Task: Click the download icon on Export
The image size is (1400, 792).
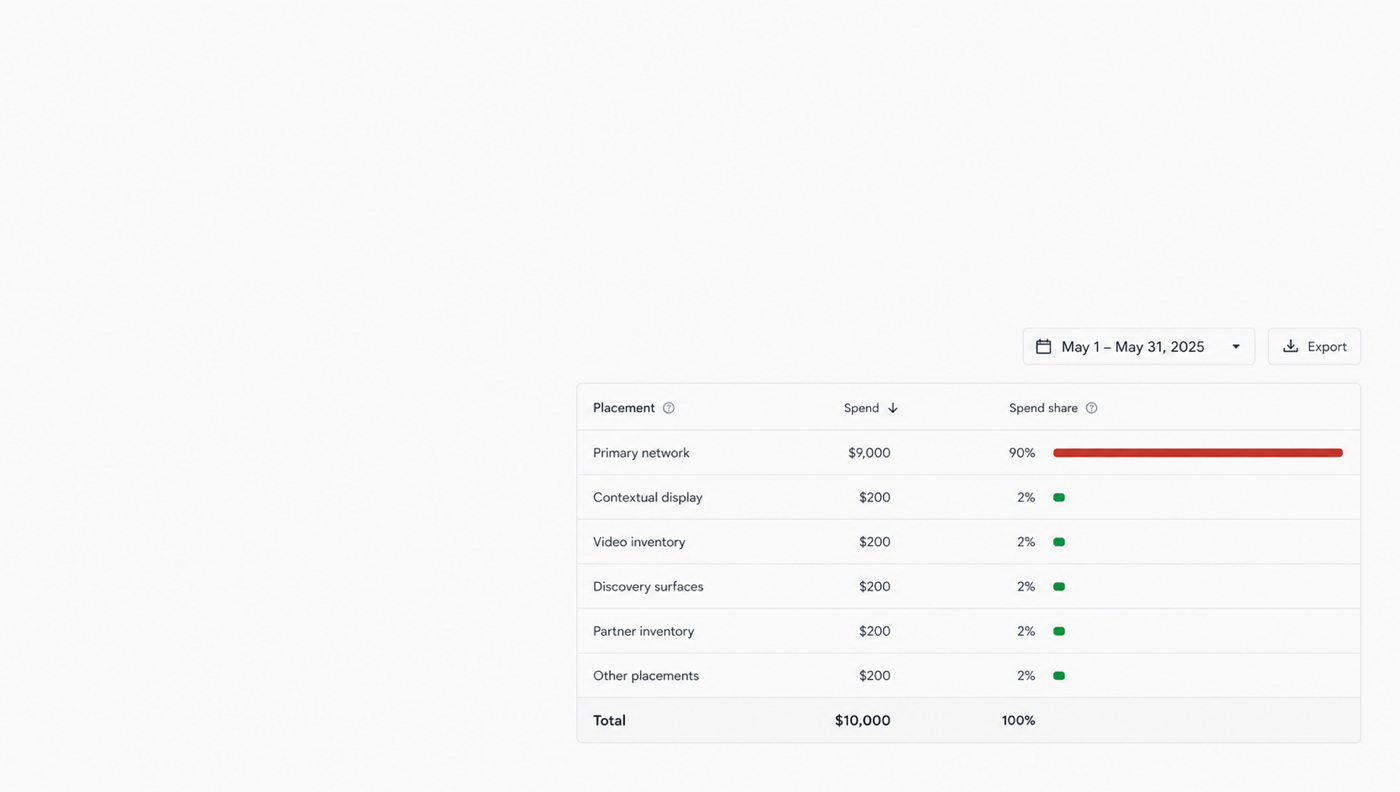Action: point(1290,346)
